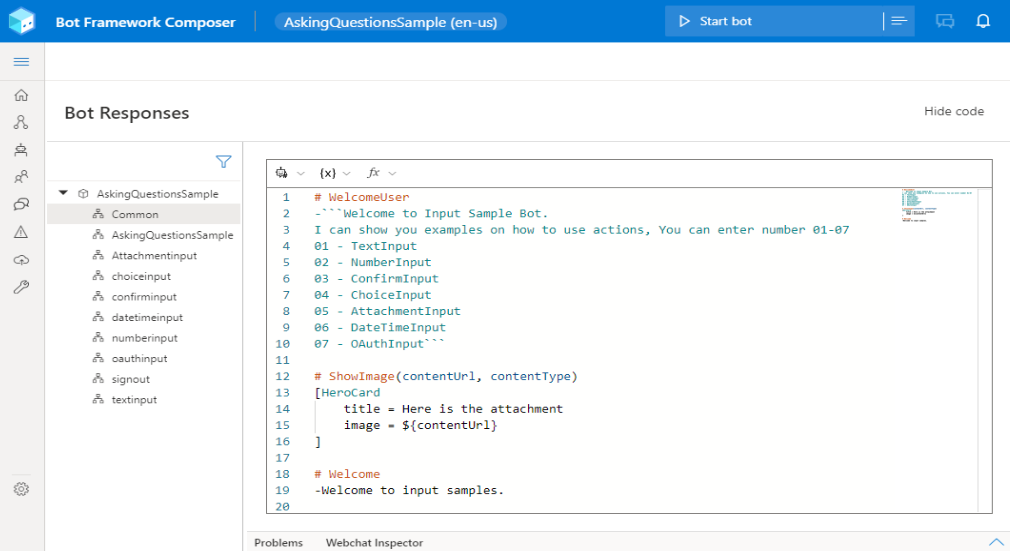Select confirminput in the tree
Image resolution: width=1010 pixels, height=551 pixels.
pyautogui.click(x=144, y=296)
